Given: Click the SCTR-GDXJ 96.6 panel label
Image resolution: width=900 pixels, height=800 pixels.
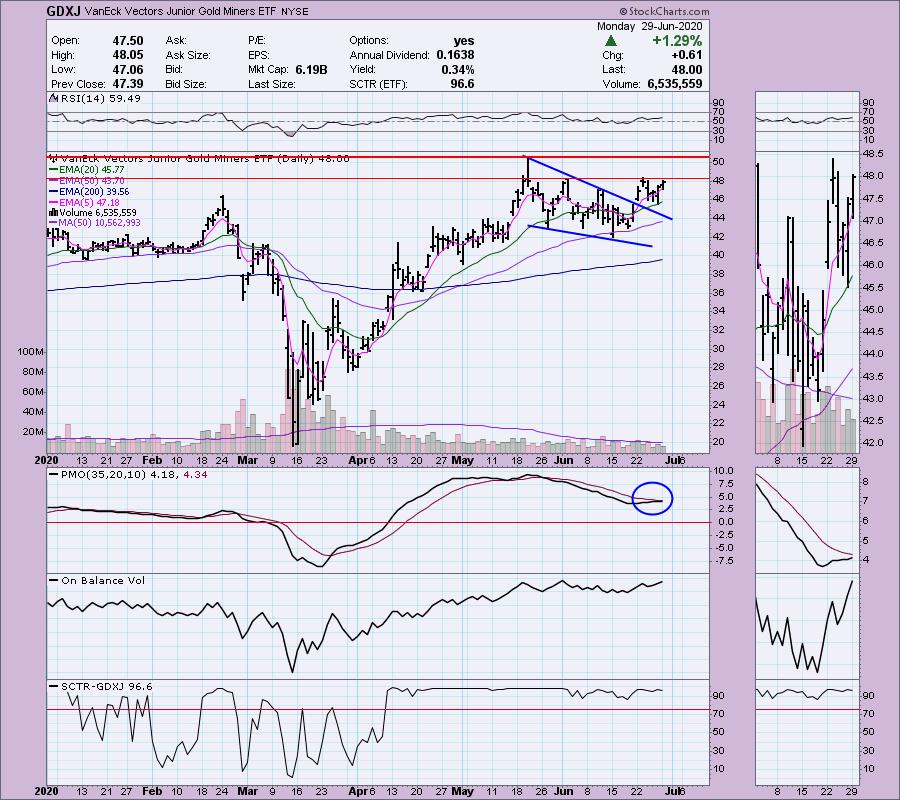Looking at the screenshot, I should 101,686.
